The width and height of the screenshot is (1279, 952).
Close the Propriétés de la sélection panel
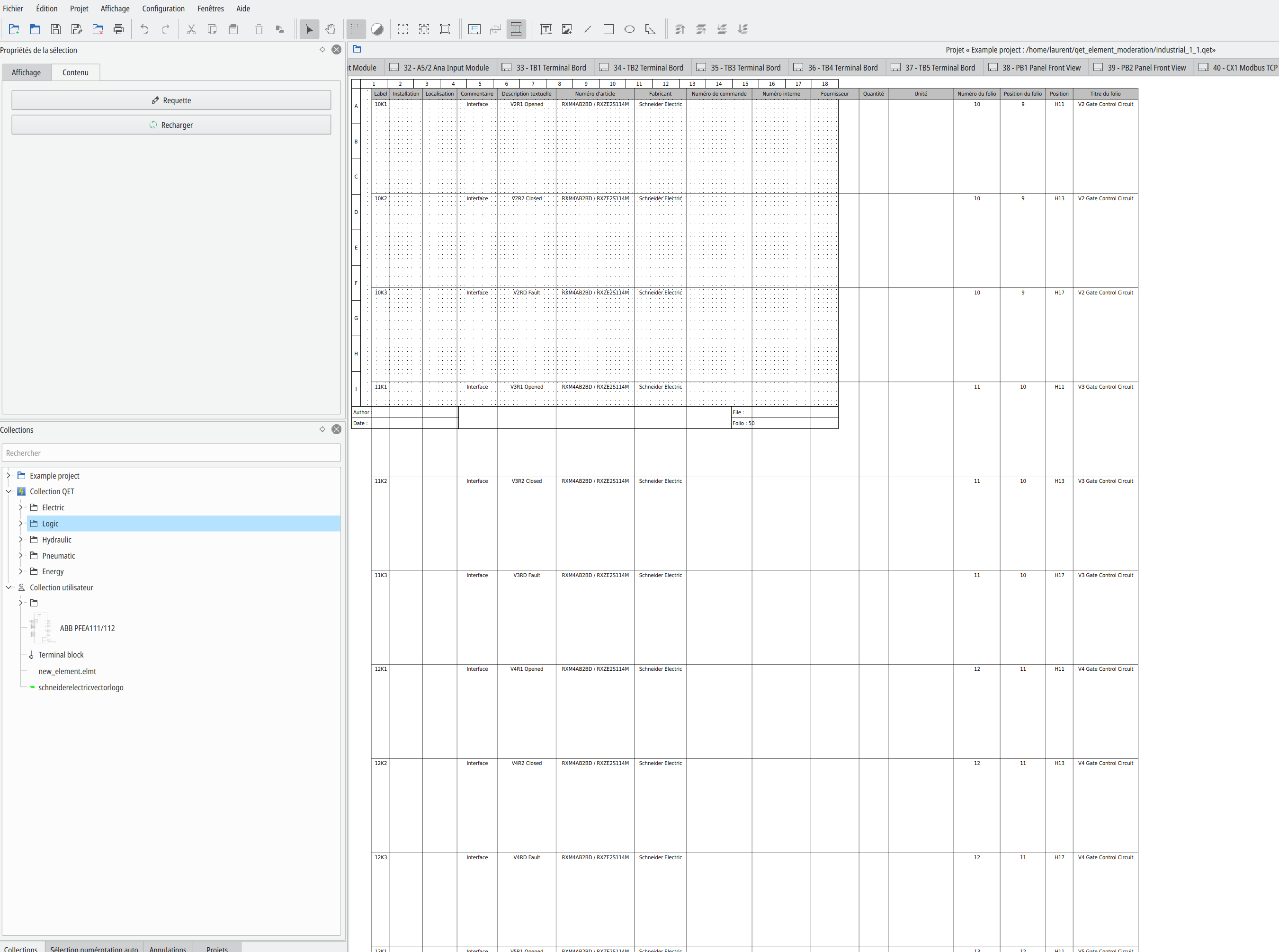click(337, 50)
